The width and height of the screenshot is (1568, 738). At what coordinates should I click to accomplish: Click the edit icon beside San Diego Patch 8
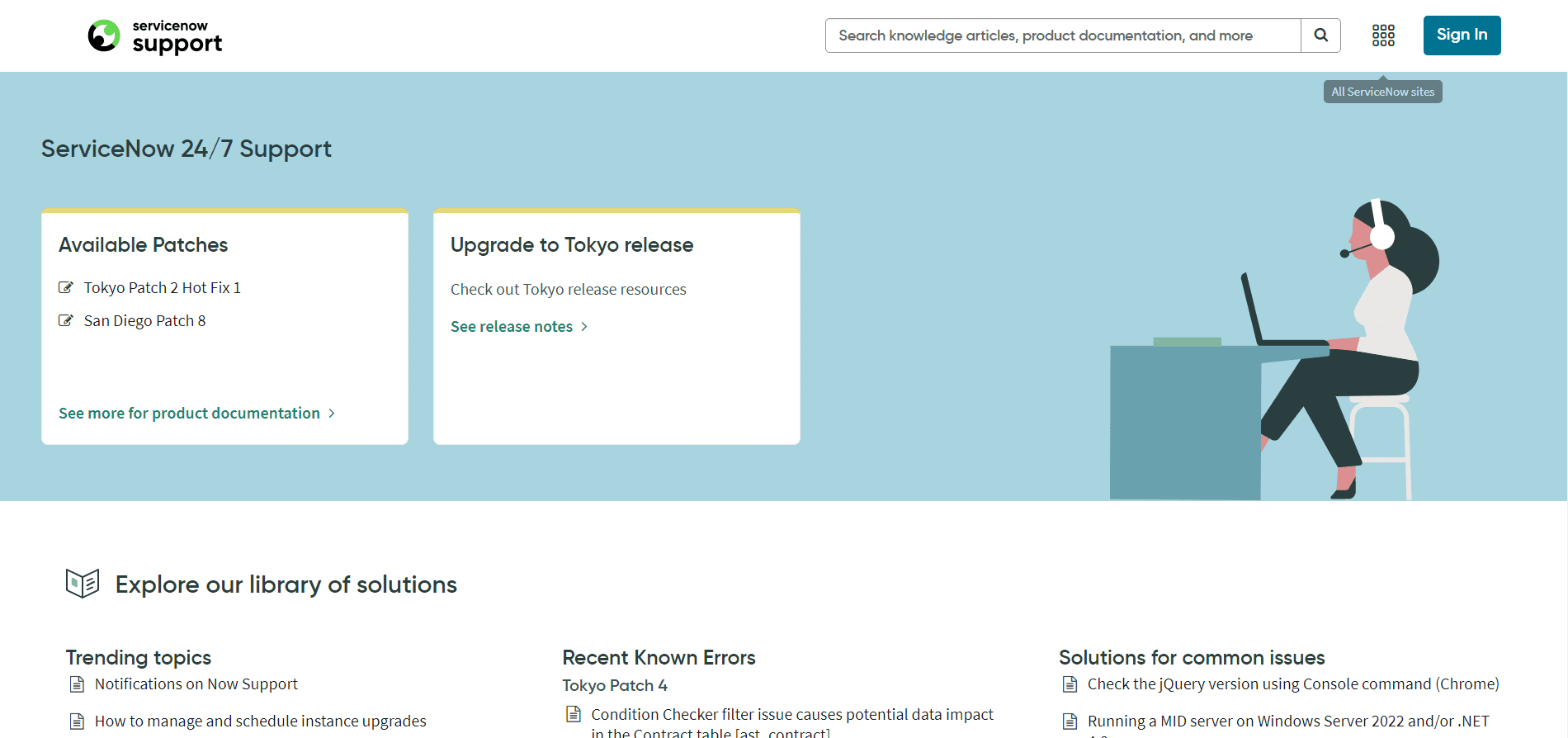click(x=66, y=320)
